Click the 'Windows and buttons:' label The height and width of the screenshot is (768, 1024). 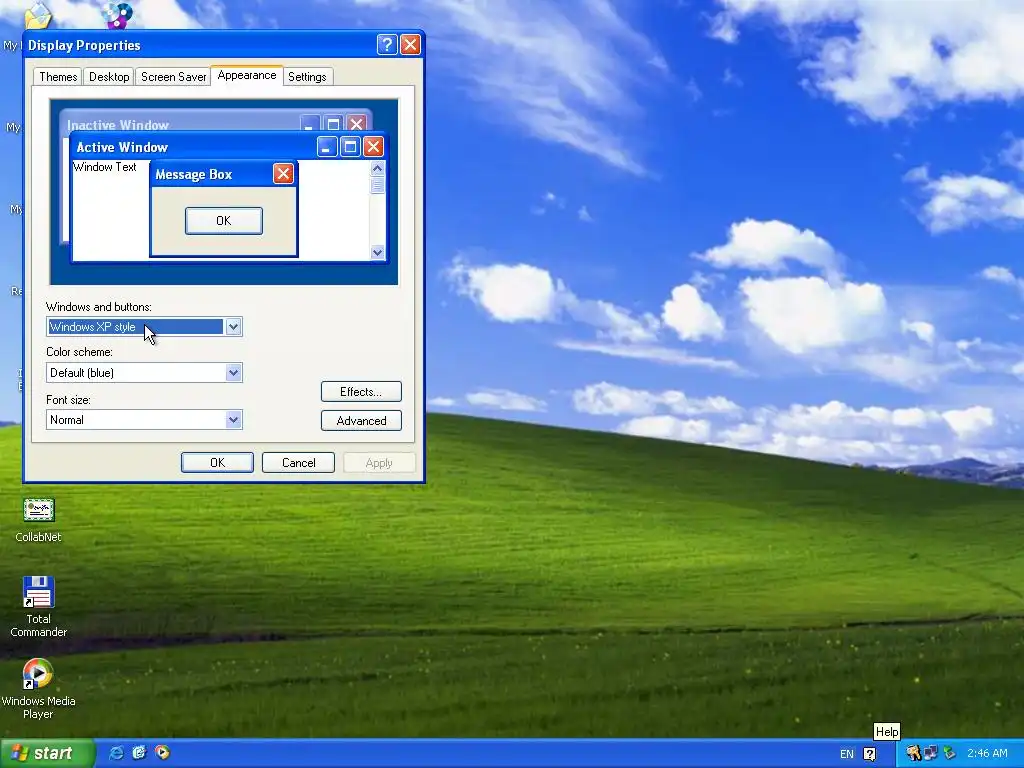pos(99,307)
